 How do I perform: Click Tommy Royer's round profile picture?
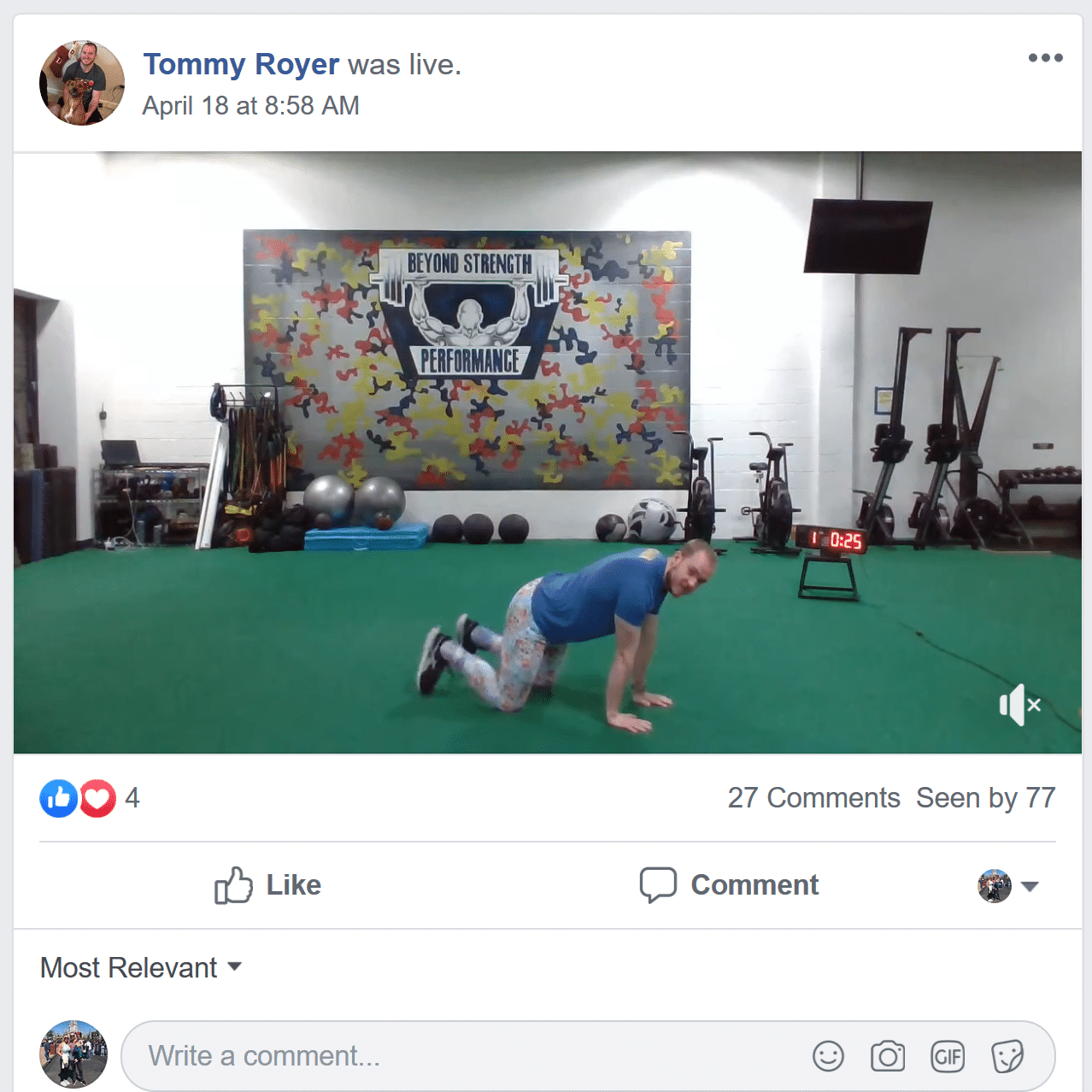82,83
